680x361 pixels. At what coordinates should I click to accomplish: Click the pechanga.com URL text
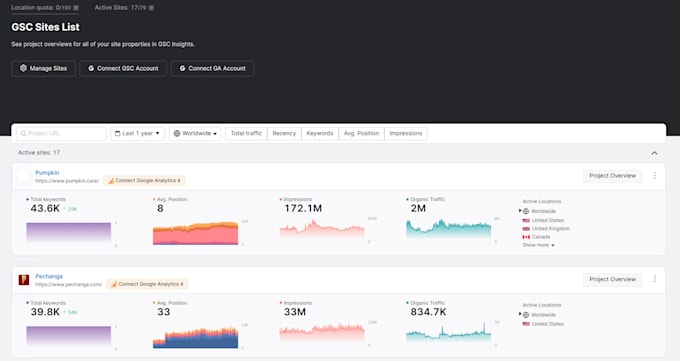pos(69,285)
